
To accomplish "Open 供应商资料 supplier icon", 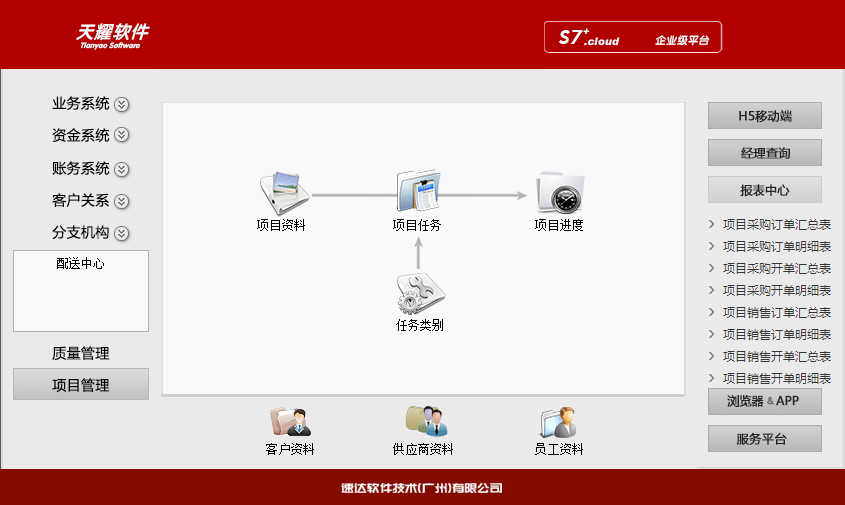I will (424, 421).
